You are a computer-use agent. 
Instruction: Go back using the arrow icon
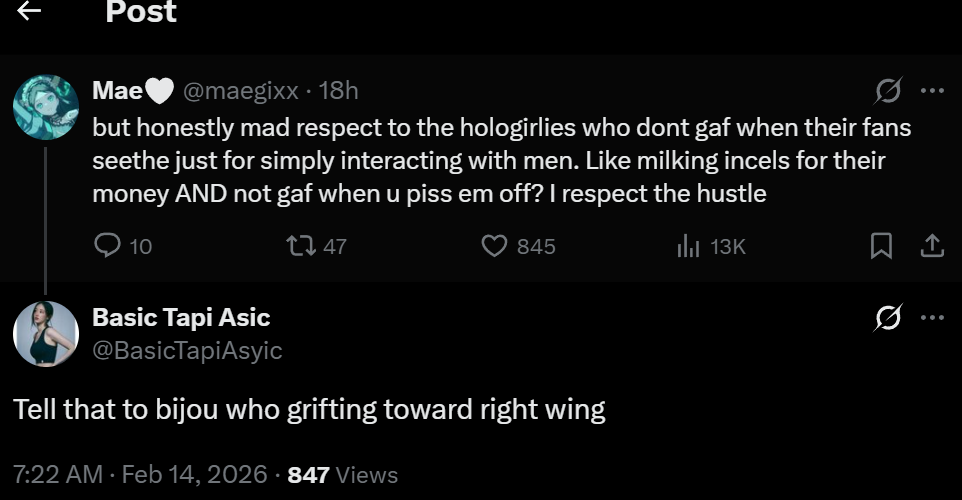[x=29, y=10]
